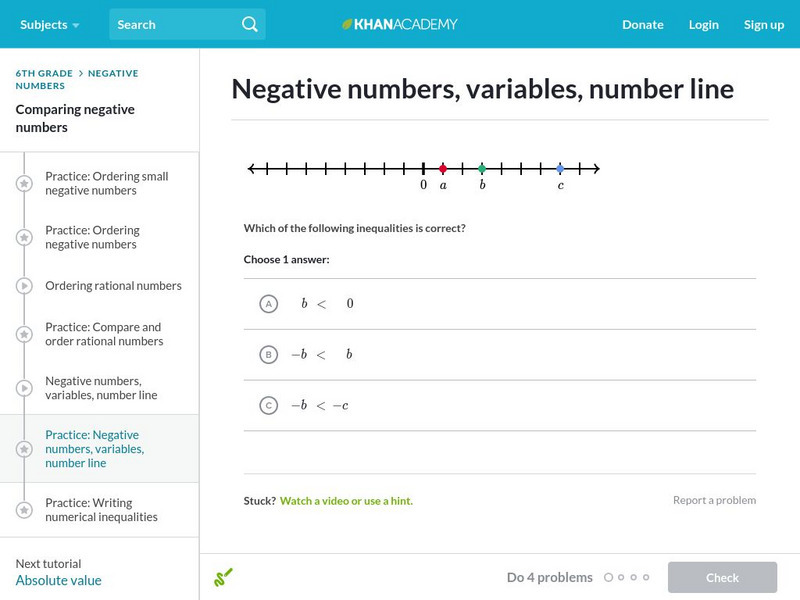Viewport: 800px width, 600px height.
Task: Click star icon beside Ordering small negative numbers
Action: coord(24,184)
